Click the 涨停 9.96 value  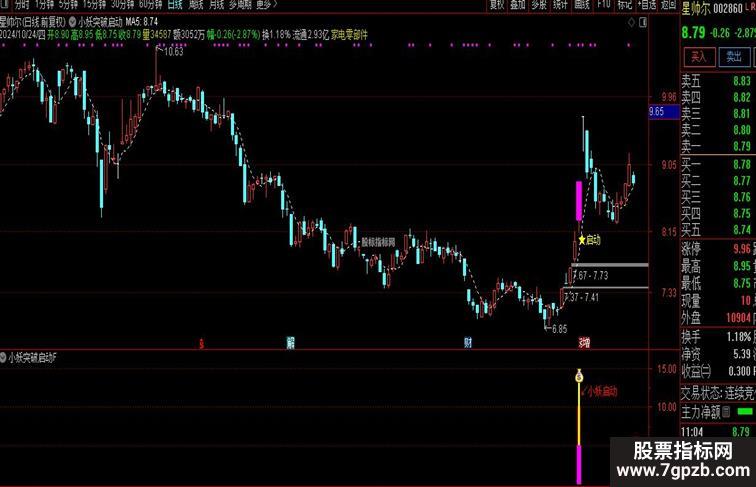742,249
